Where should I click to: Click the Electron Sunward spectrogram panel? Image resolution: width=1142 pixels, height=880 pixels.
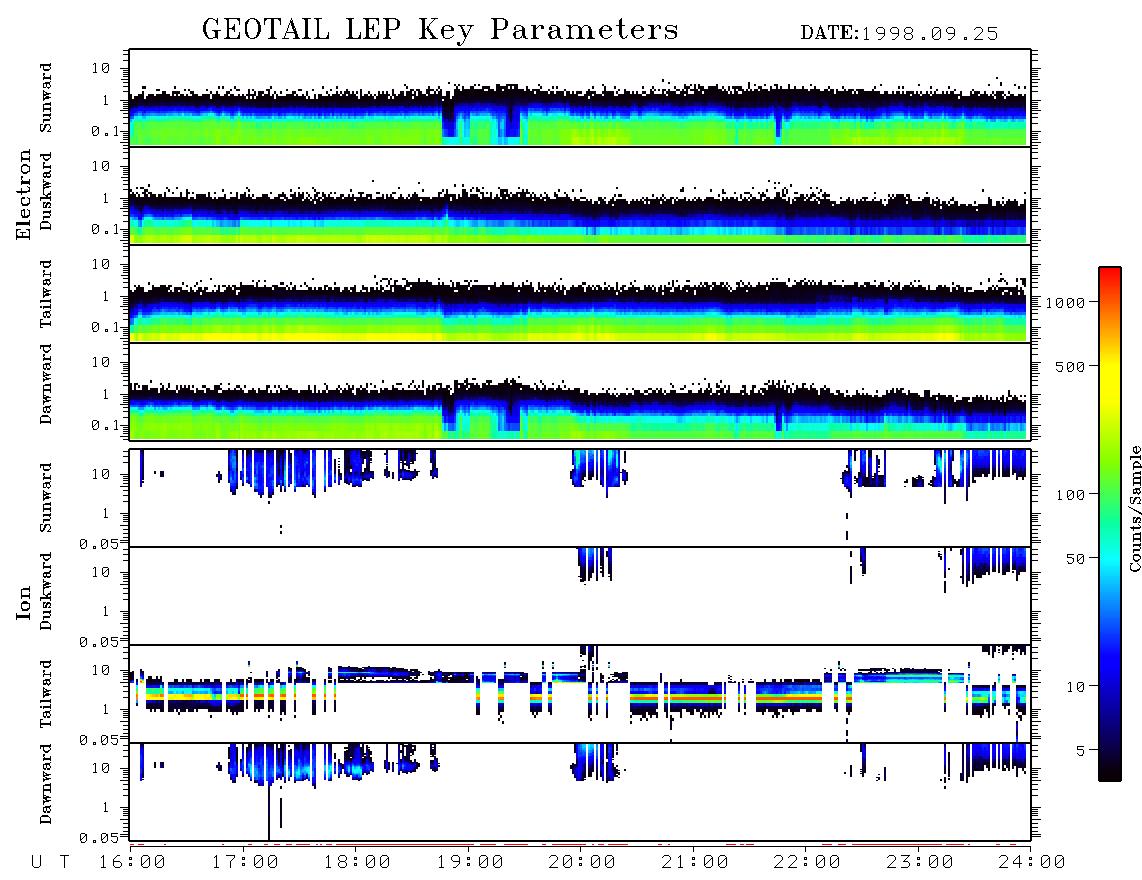click(x=580, y=98)
